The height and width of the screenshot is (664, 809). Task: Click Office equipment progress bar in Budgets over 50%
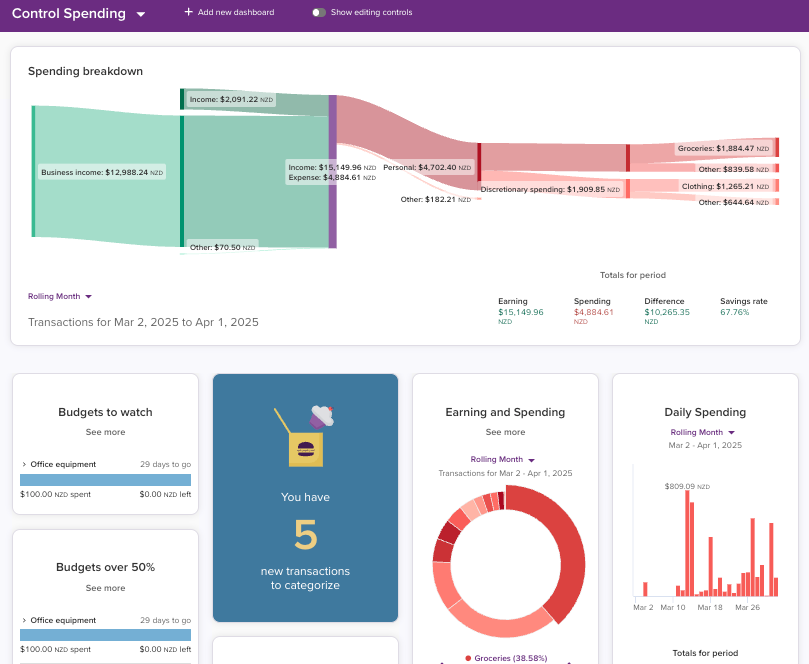point(105,635)
